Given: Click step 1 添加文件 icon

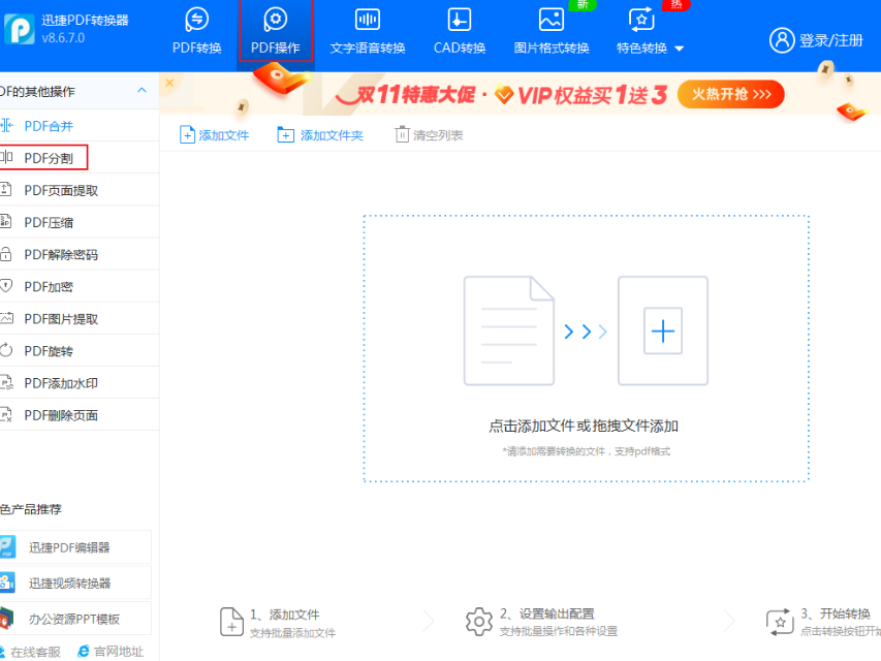Looking at the screenshot, I should 231,622.
